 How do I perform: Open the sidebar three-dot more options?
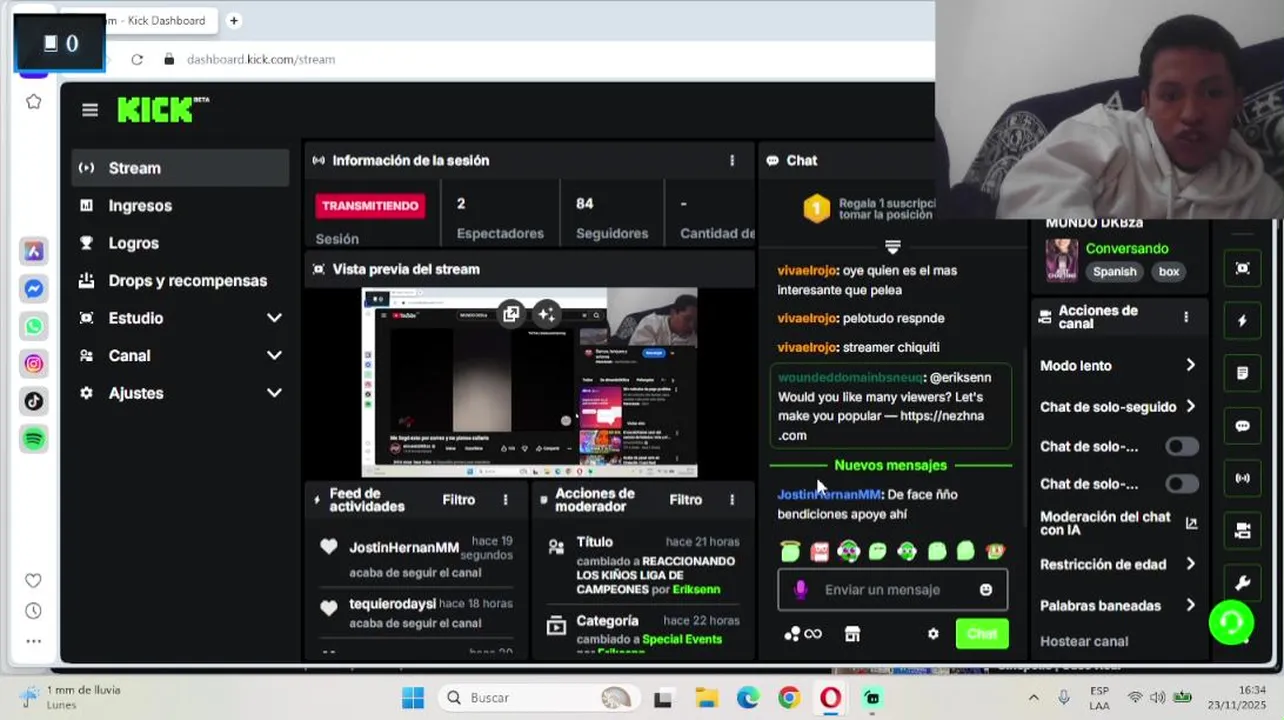point(33,641)
